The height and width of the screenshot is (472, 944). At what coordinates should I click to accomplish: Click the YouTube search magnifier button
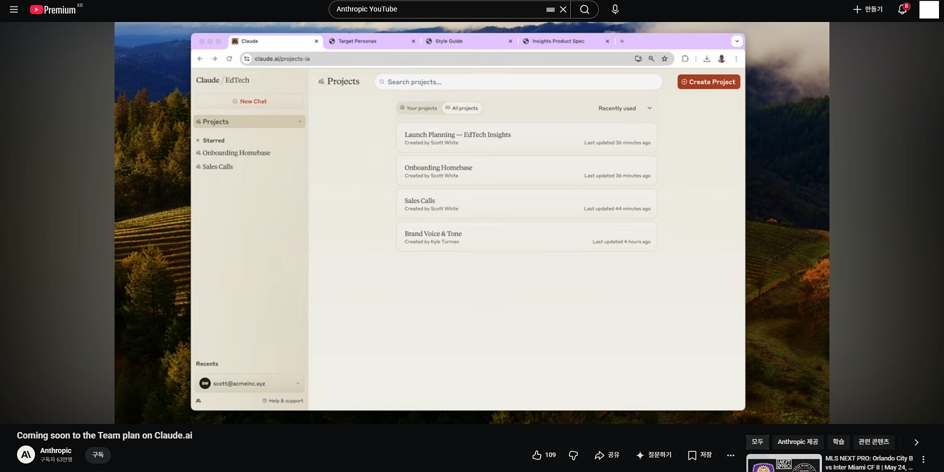[x=585, y=10]
